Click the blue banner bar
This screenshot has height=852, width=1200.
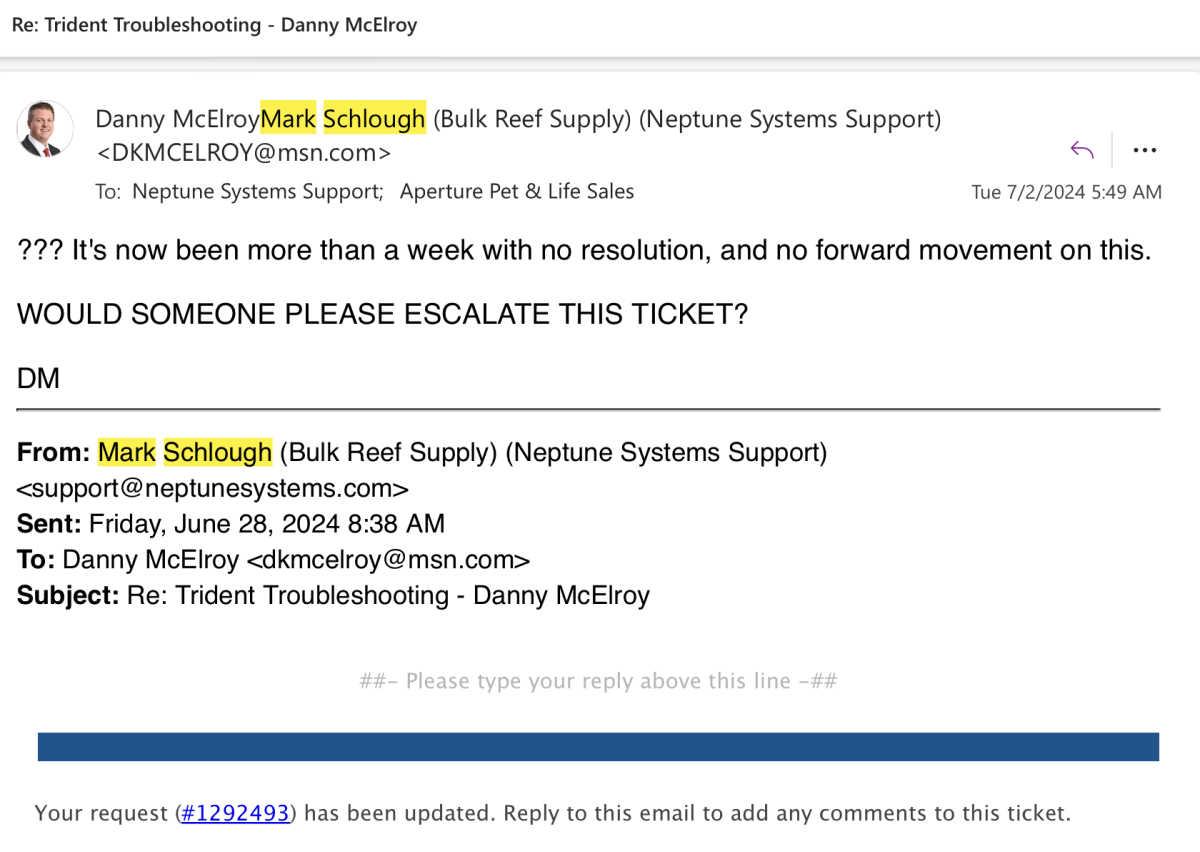click(598, 747)
